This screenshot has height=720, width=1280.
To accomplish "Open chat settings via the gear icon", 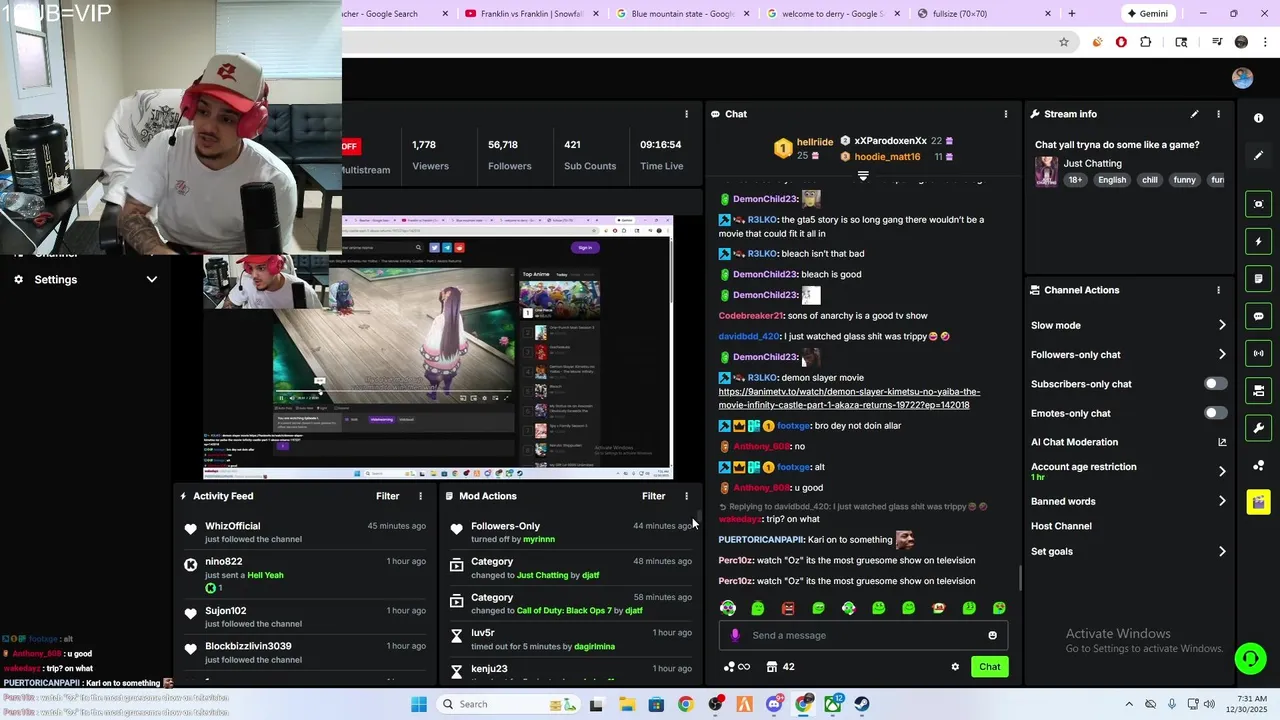I will click(x=955, y=667).
